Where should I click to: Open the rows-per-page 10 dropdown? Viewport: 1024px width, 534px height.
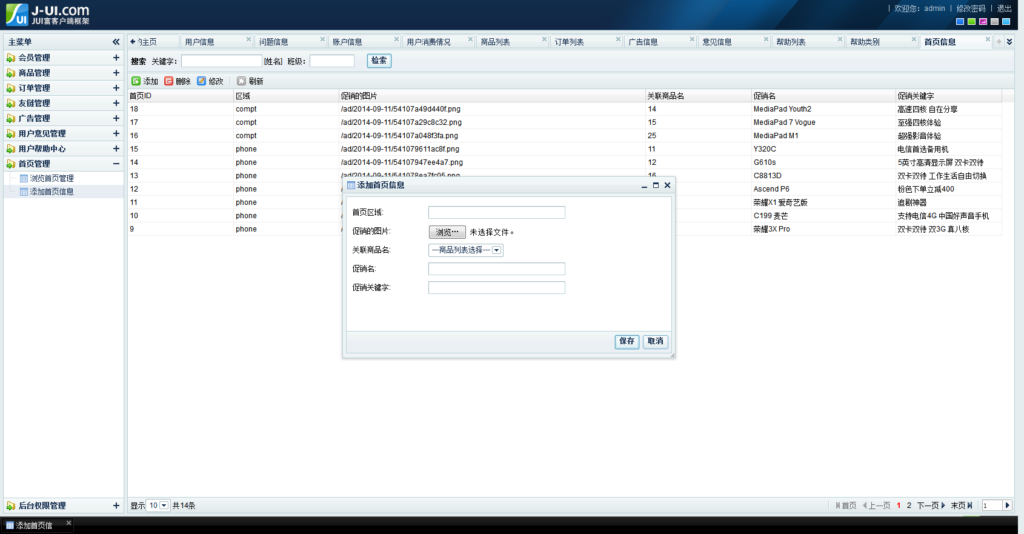[x=158, y=505]
